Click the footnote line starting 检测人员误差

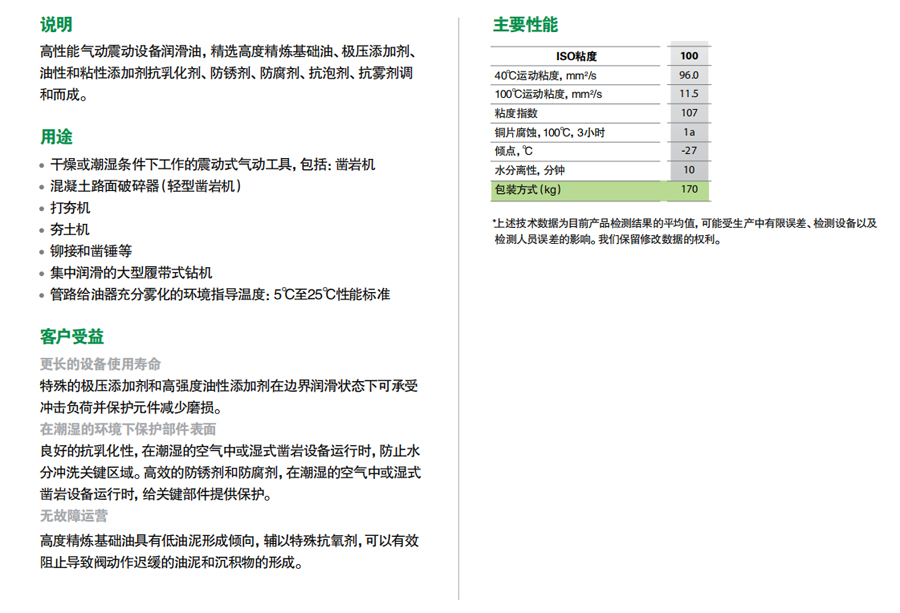[x=608, y=239]
